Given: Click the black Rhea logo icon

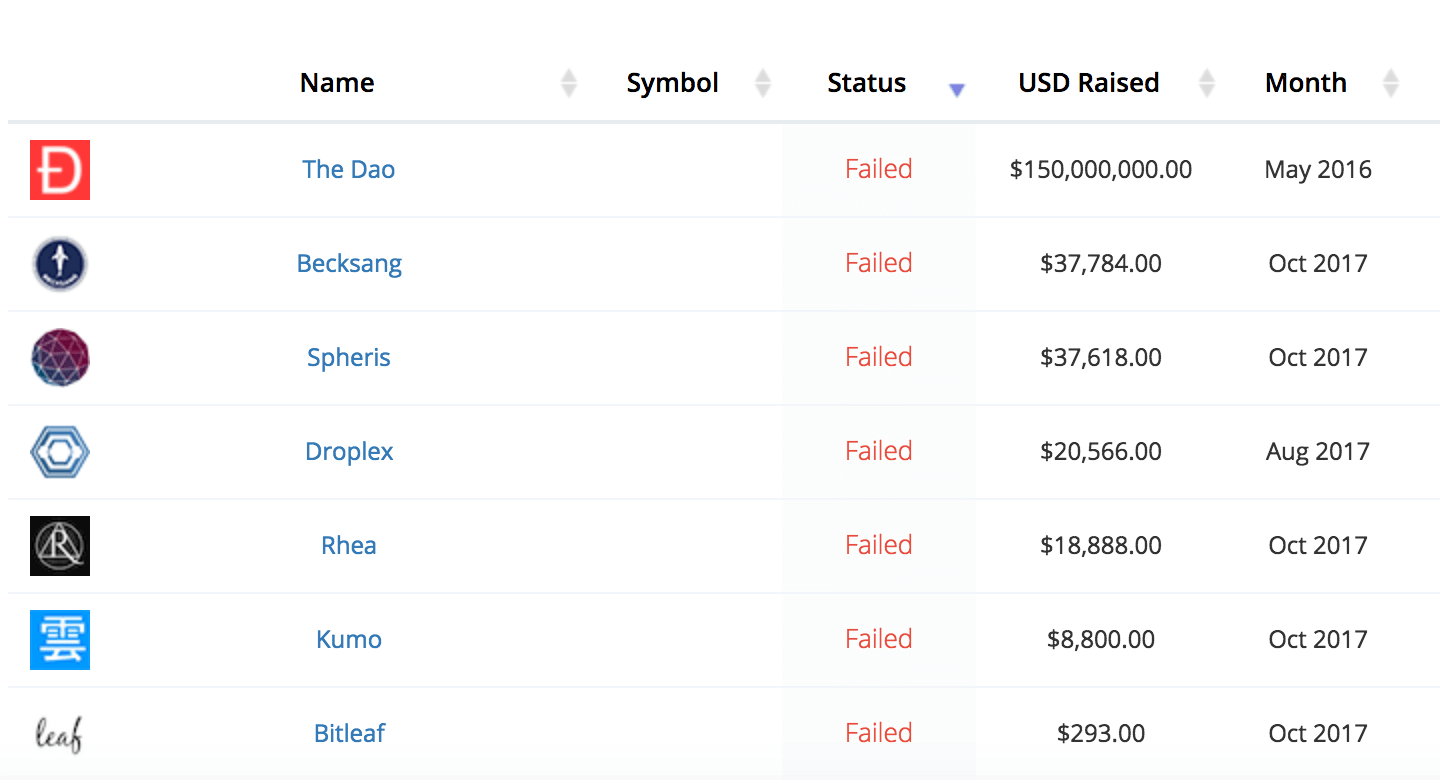Looking at the screenshot, I should tap(60, 546).
